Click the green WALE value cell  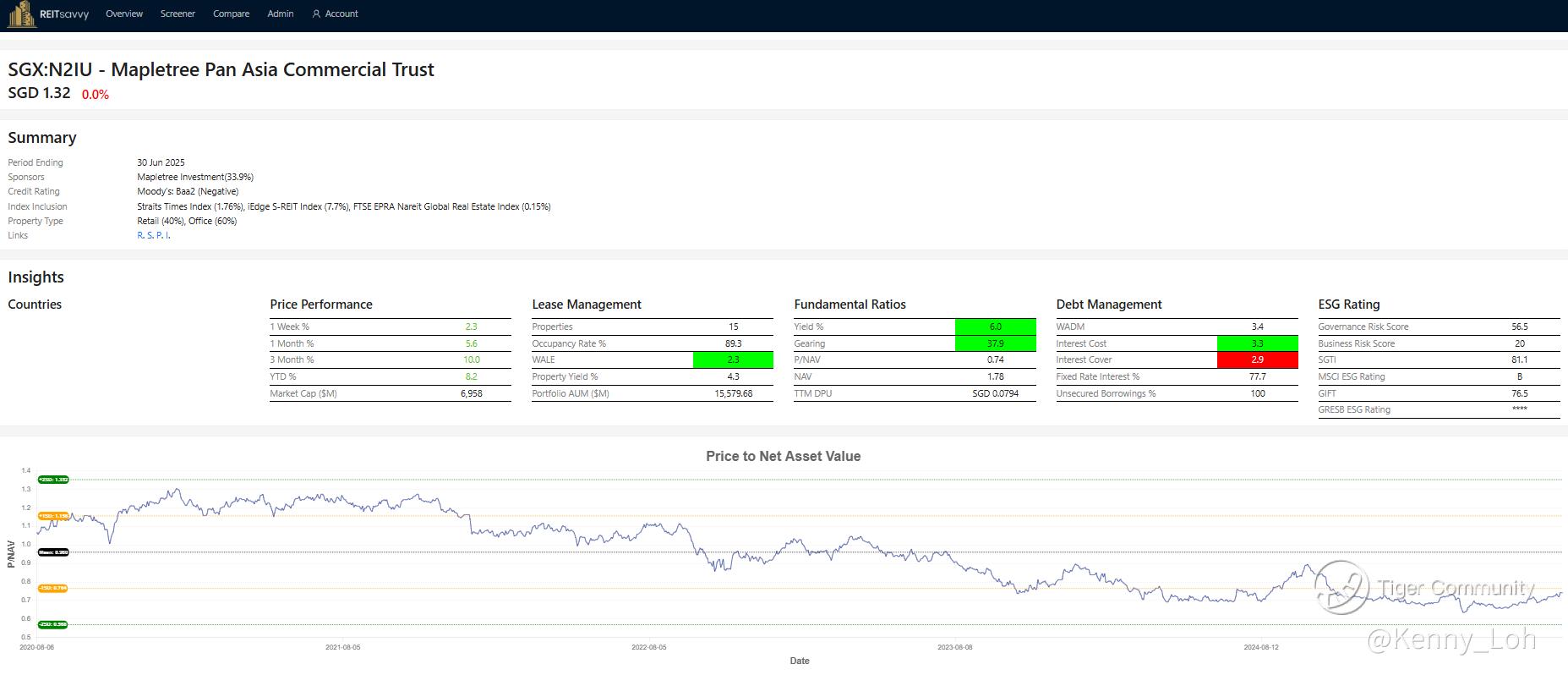[733, 360]
